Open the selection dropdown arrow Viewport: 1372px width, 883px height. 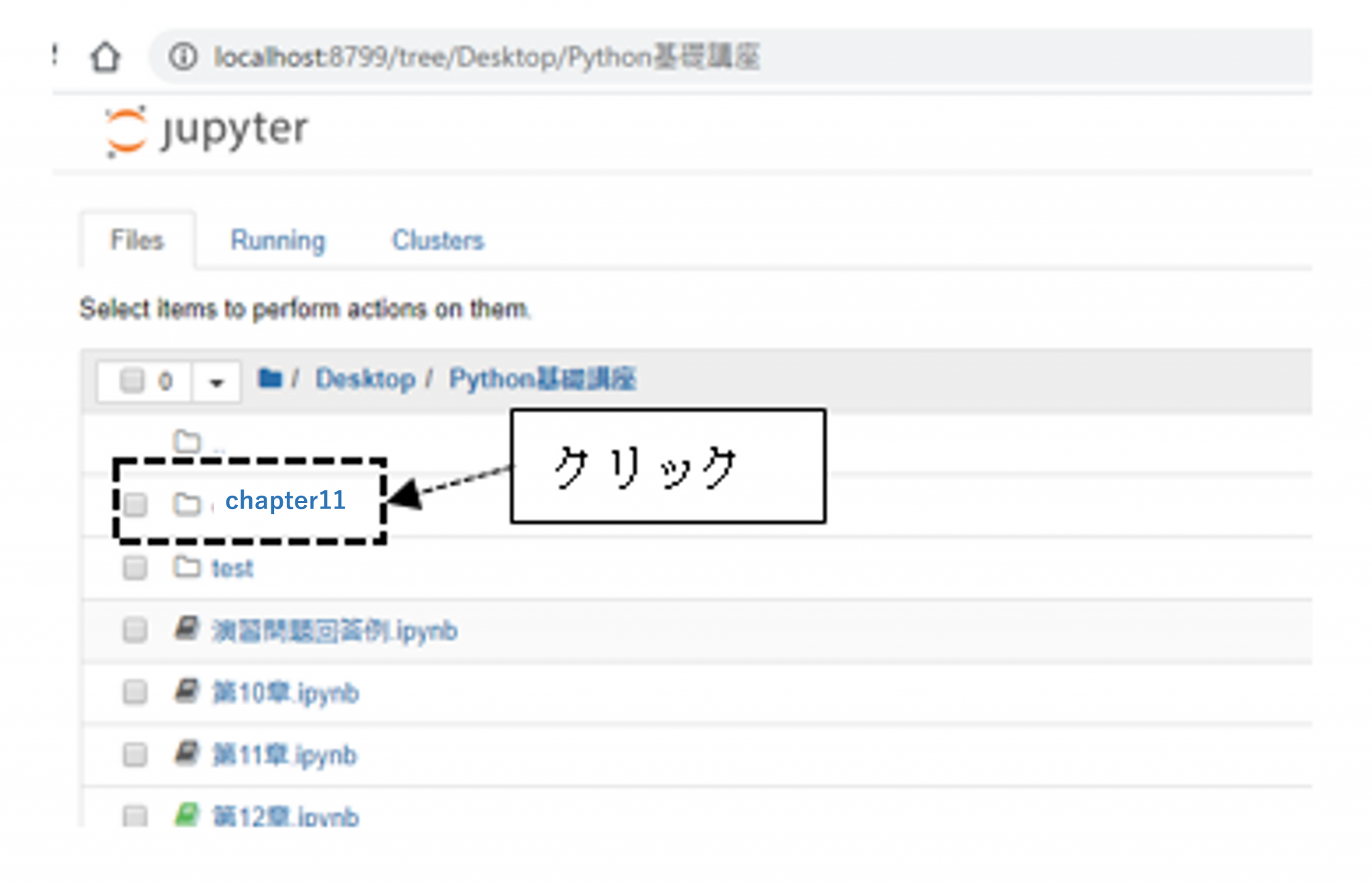click(x=216, y=383)
